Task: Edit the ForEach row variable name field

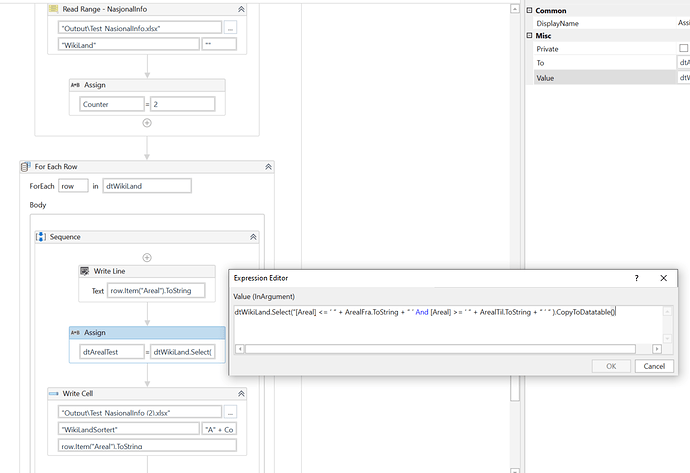Action: point(73,186)
